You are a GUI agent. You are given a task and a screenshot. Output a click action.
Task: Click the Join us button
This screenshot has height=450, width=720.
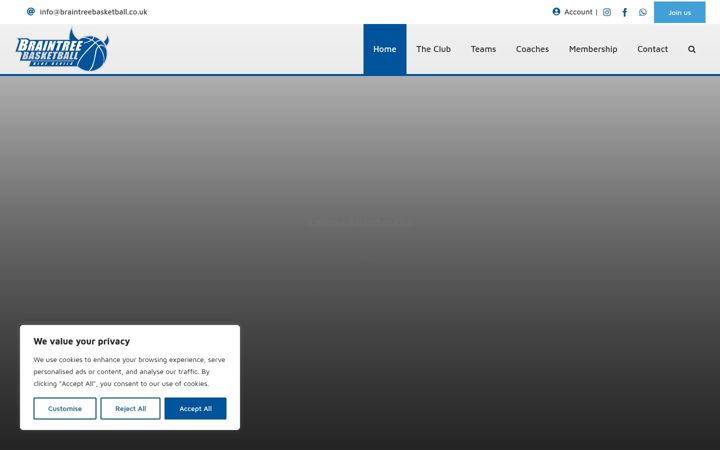680,12
